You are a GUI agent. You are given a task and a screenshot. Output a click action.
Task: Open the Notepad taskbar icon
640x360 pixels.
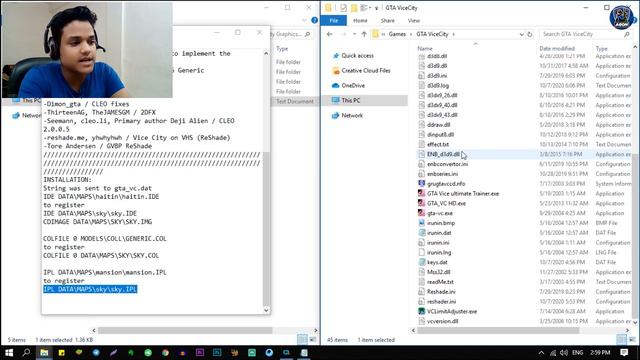[x=304, y=353]
